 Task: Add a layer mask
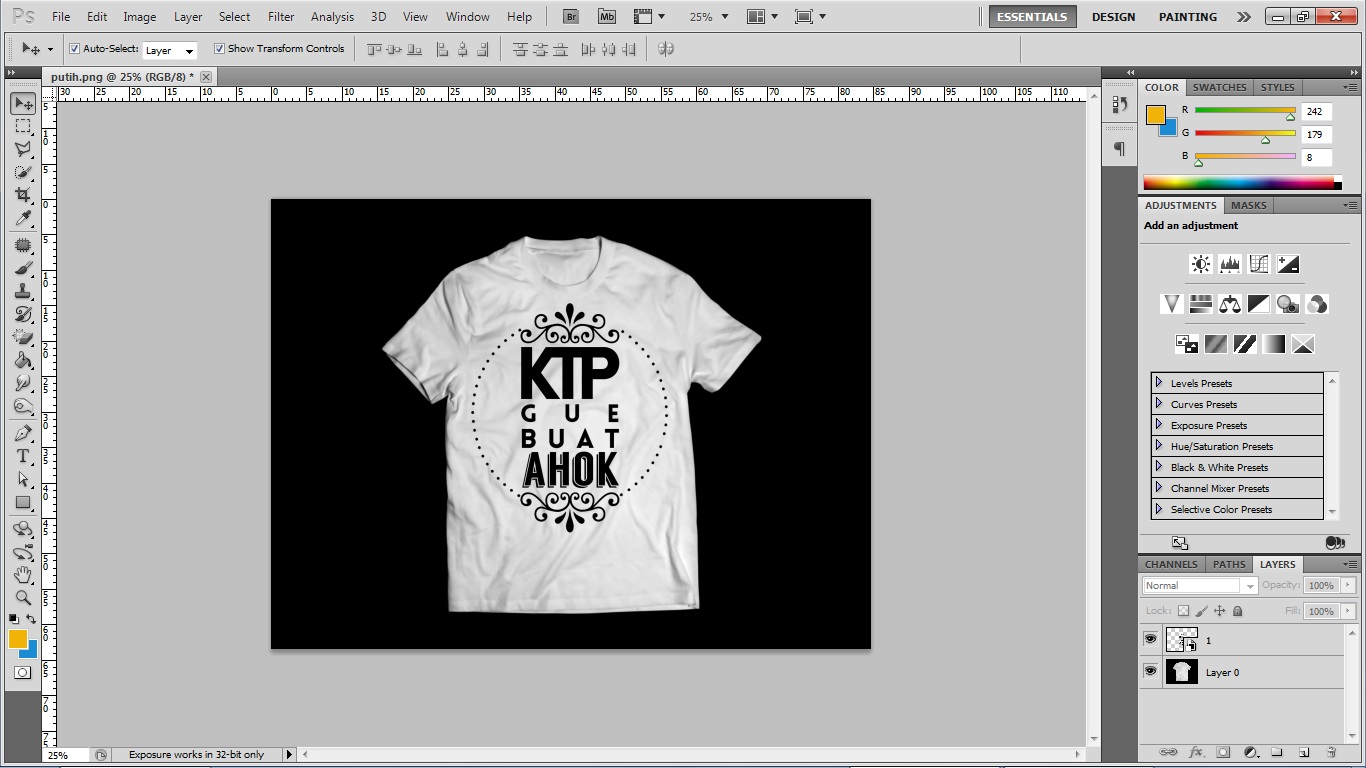(x=1222, y=752)
